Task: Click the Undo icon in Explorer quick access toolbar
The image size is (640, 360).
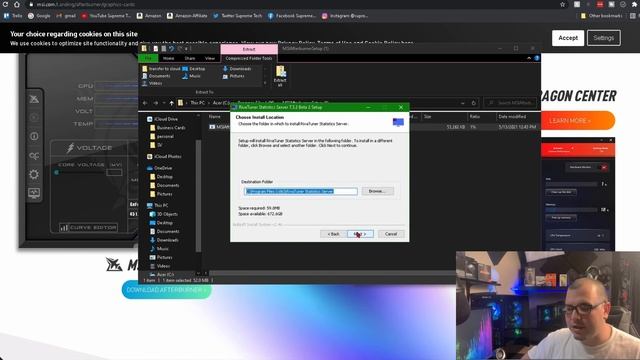Action: click(171, 49)
